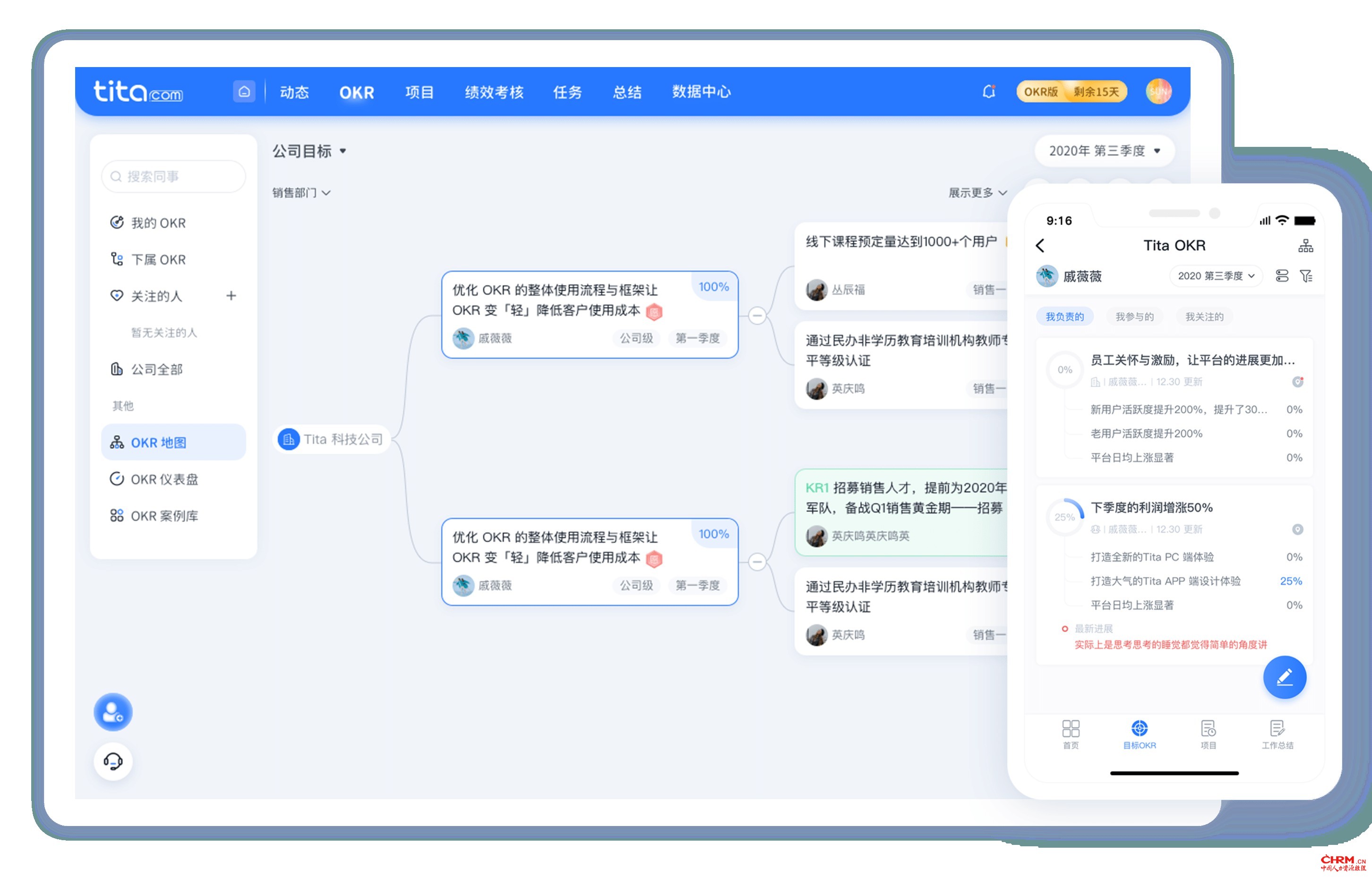Click the 搜索同事 search field
This screenshot has height=877, width=1372.
[x=173, y=177]
